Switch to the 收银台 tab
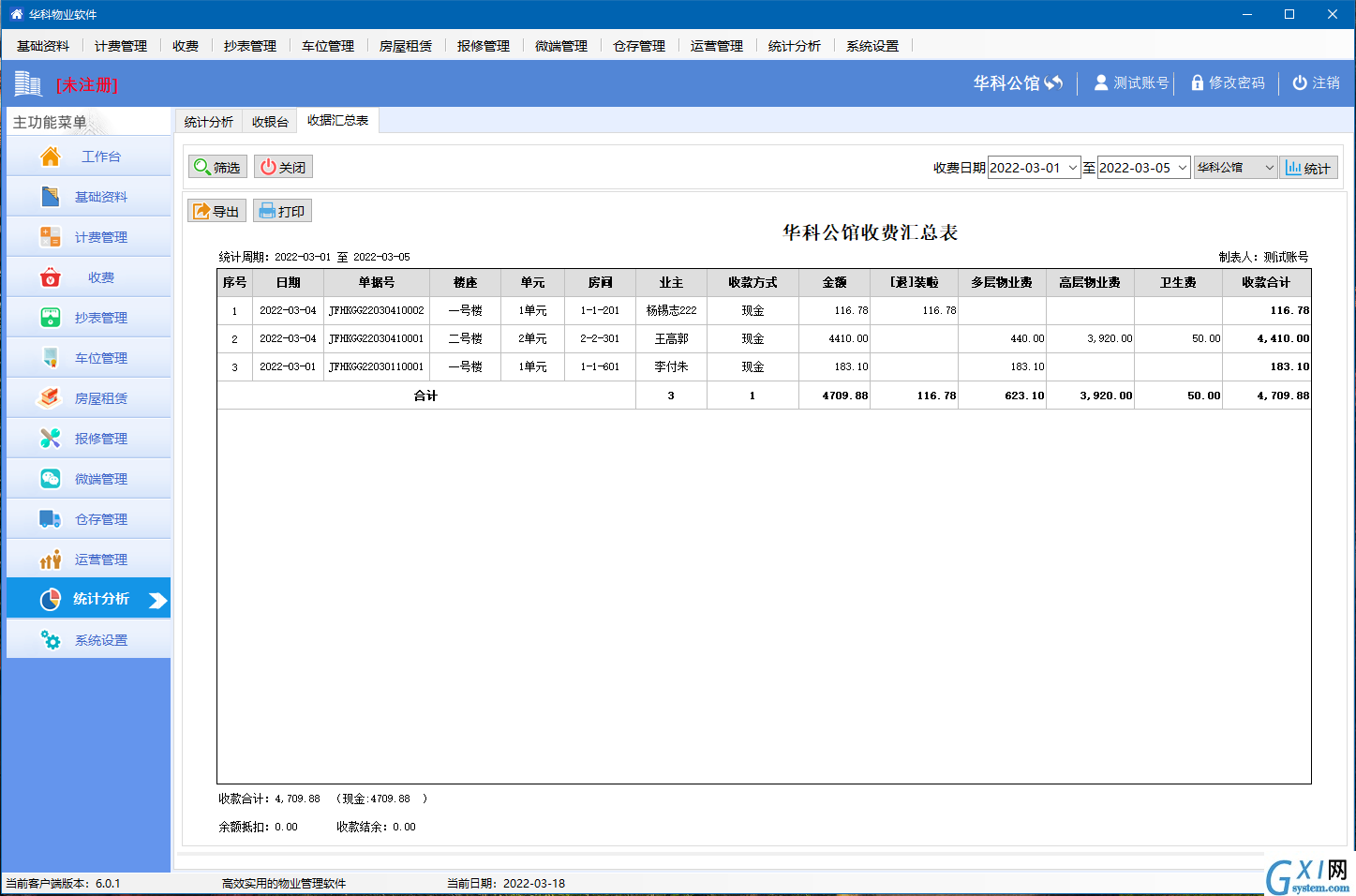 (x=270, y=122)
